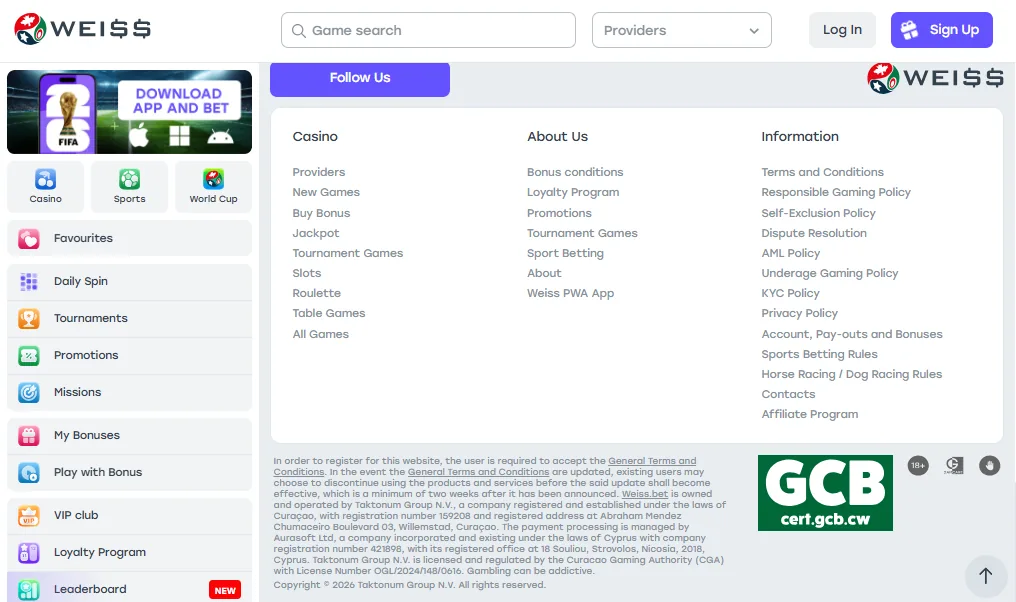Open the Responsible Gaming Policy link
This screenshot has width=1016, height=602.
coord(836,192)
